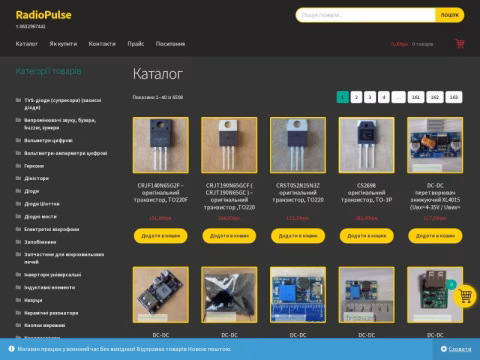480x360 pixels.
Task: Open CS2698 оригінальний транзистор title link
Action: pyautogui.click(x=367, y=193)
